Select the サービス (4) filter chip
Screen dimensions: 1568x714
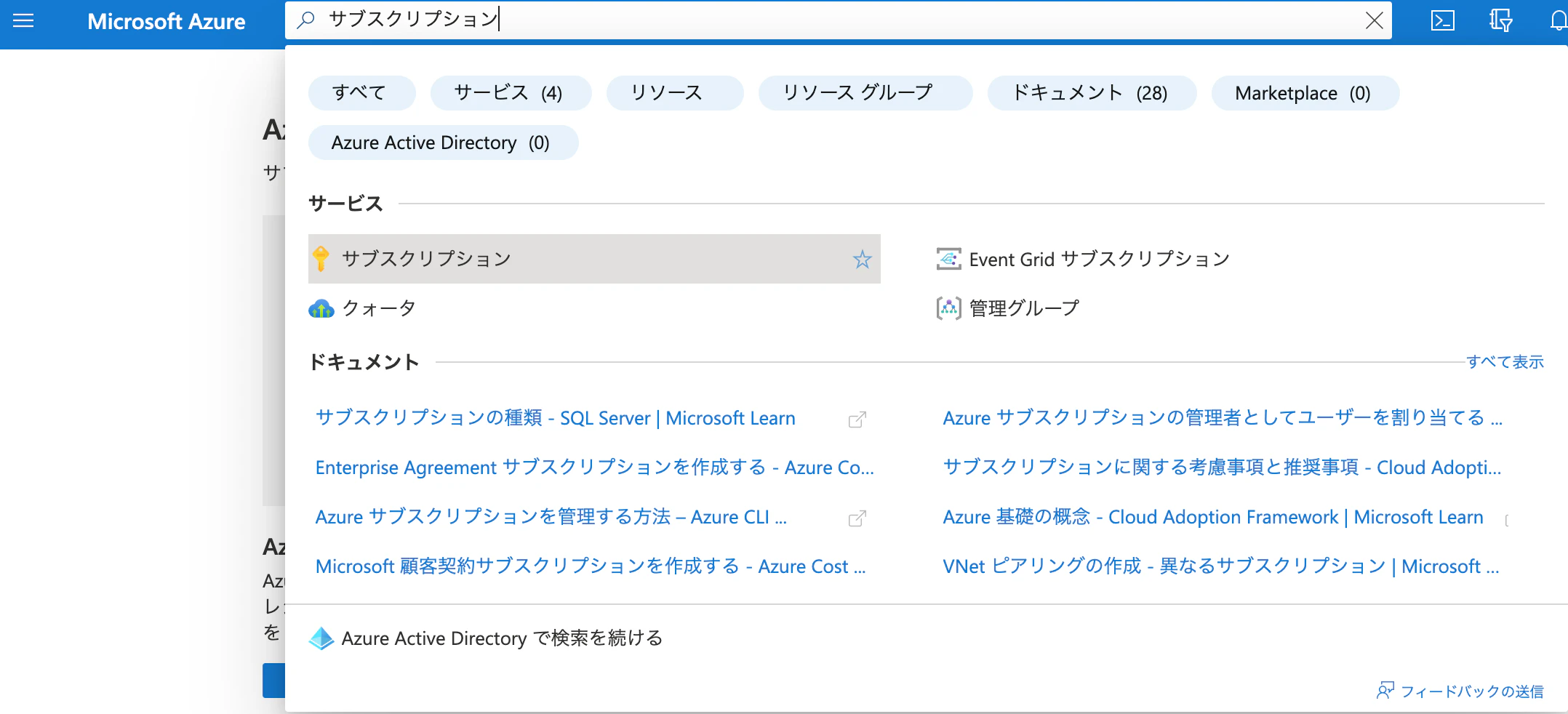[511, 93]
